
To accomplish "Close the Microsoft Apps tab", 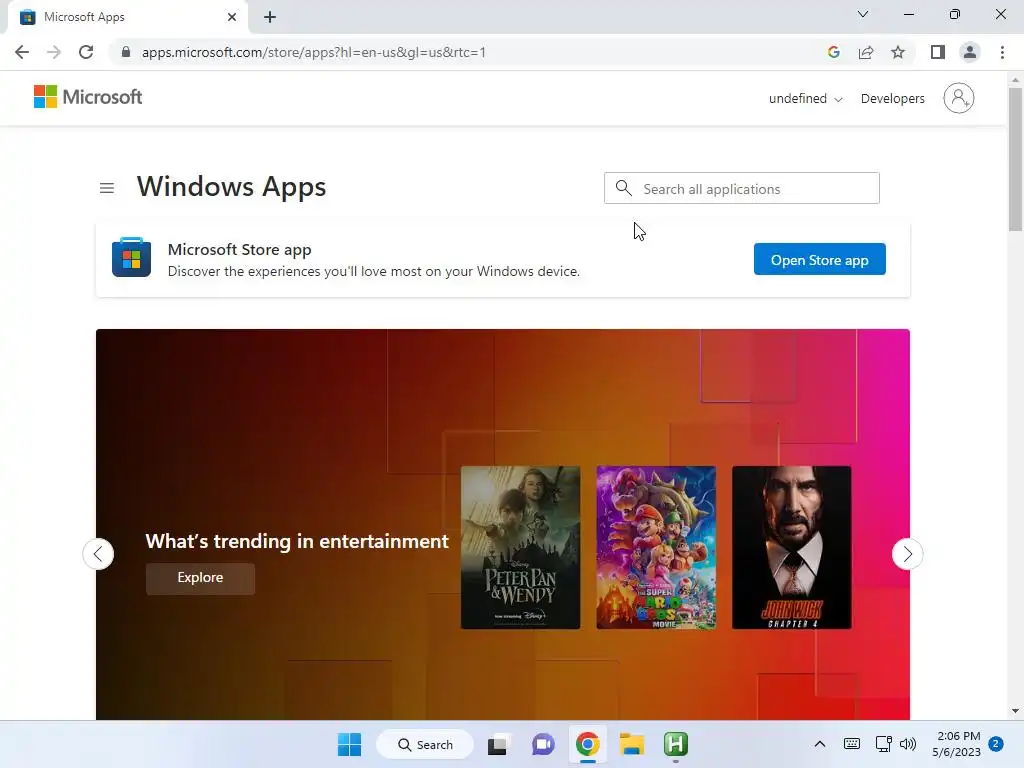I will [232, 17].
